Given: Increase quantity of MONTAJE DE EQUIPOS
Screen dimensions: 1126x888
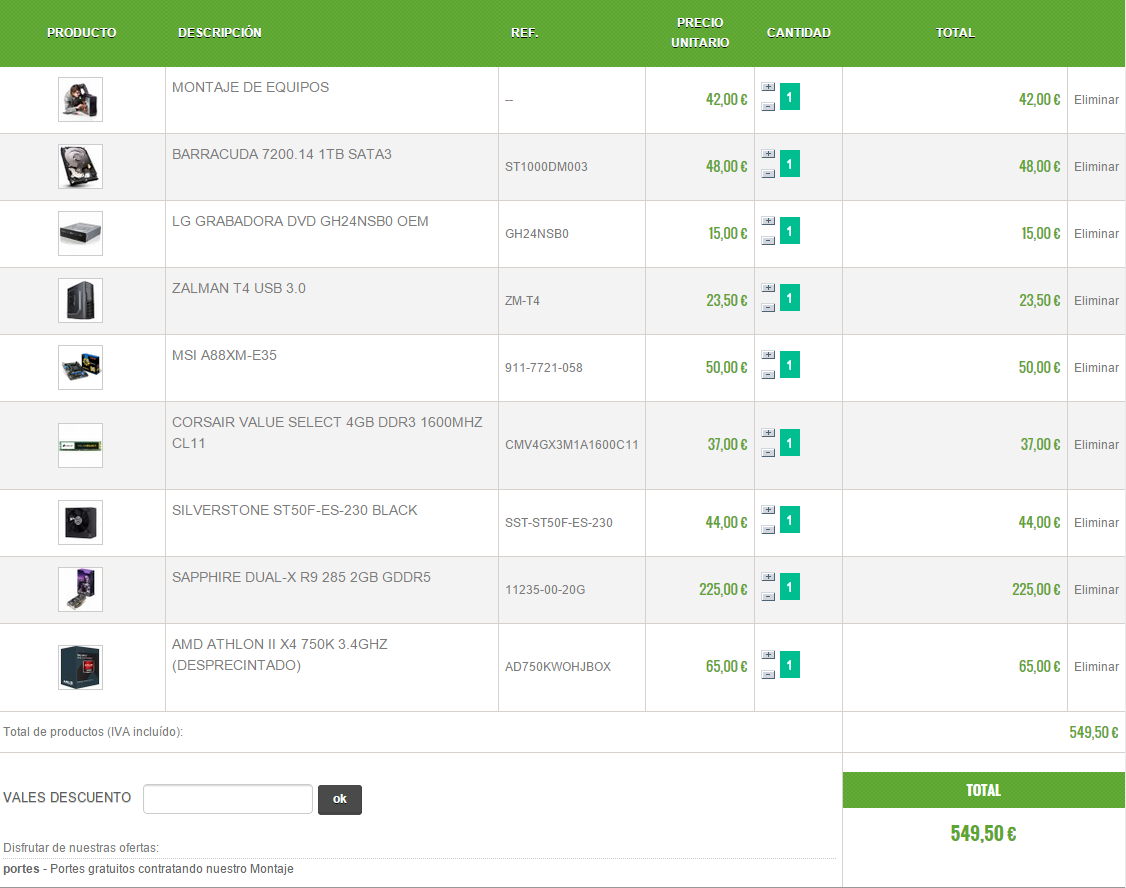Looking at the screenshot, I should pos(768,87).
